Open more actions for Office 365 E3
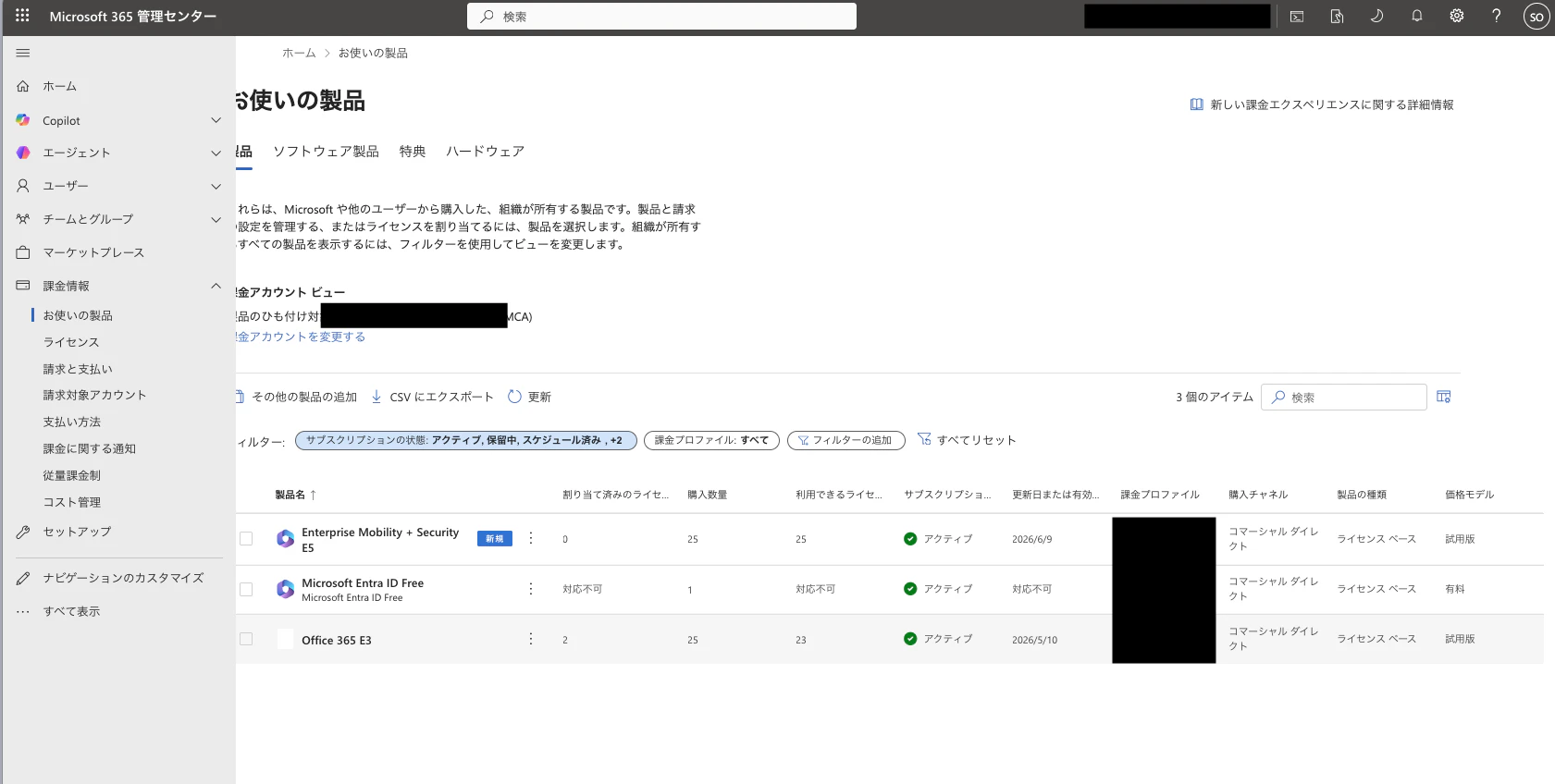The image size is (1555, 784). (x=531, y=639)
